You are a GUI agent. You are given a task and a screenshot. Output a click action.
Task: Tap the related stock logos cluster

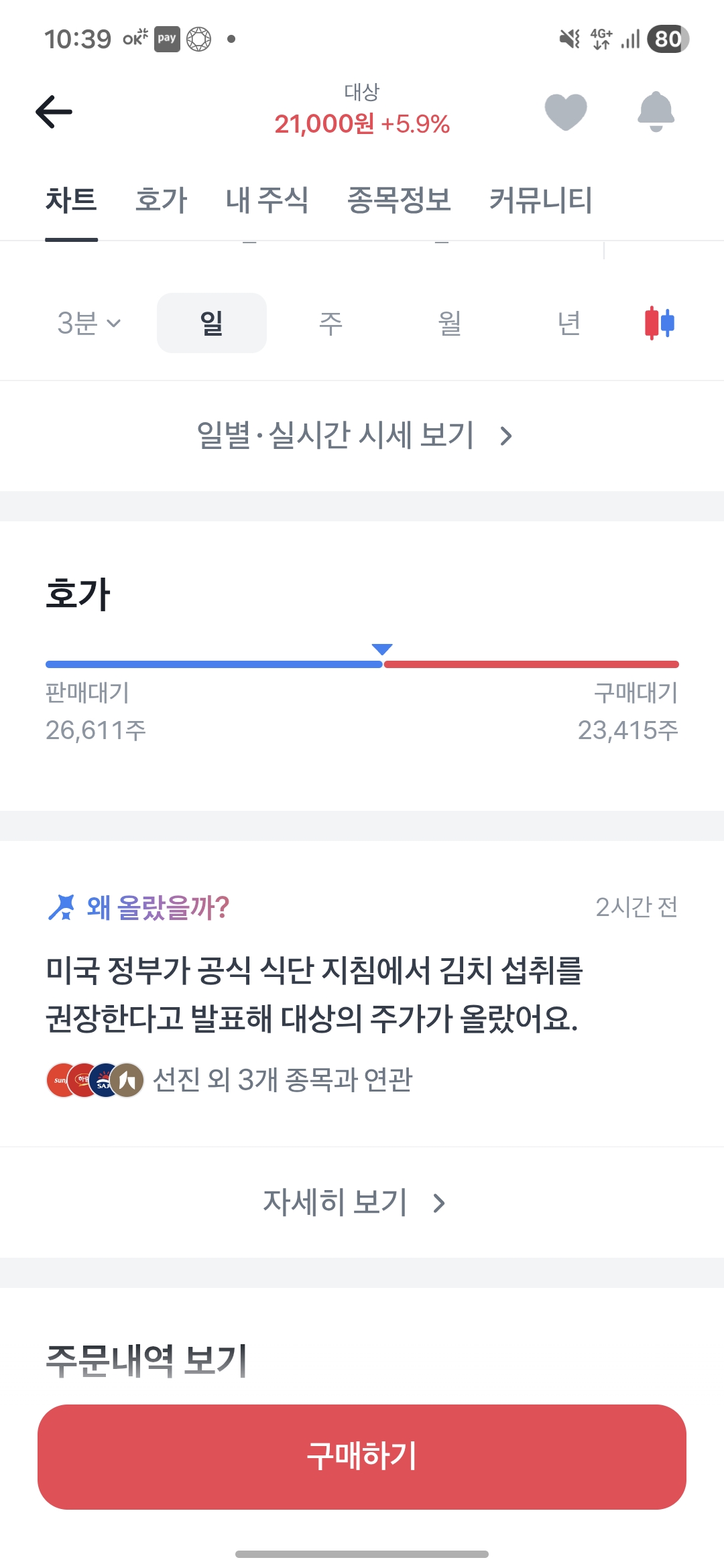(95, 1080)
